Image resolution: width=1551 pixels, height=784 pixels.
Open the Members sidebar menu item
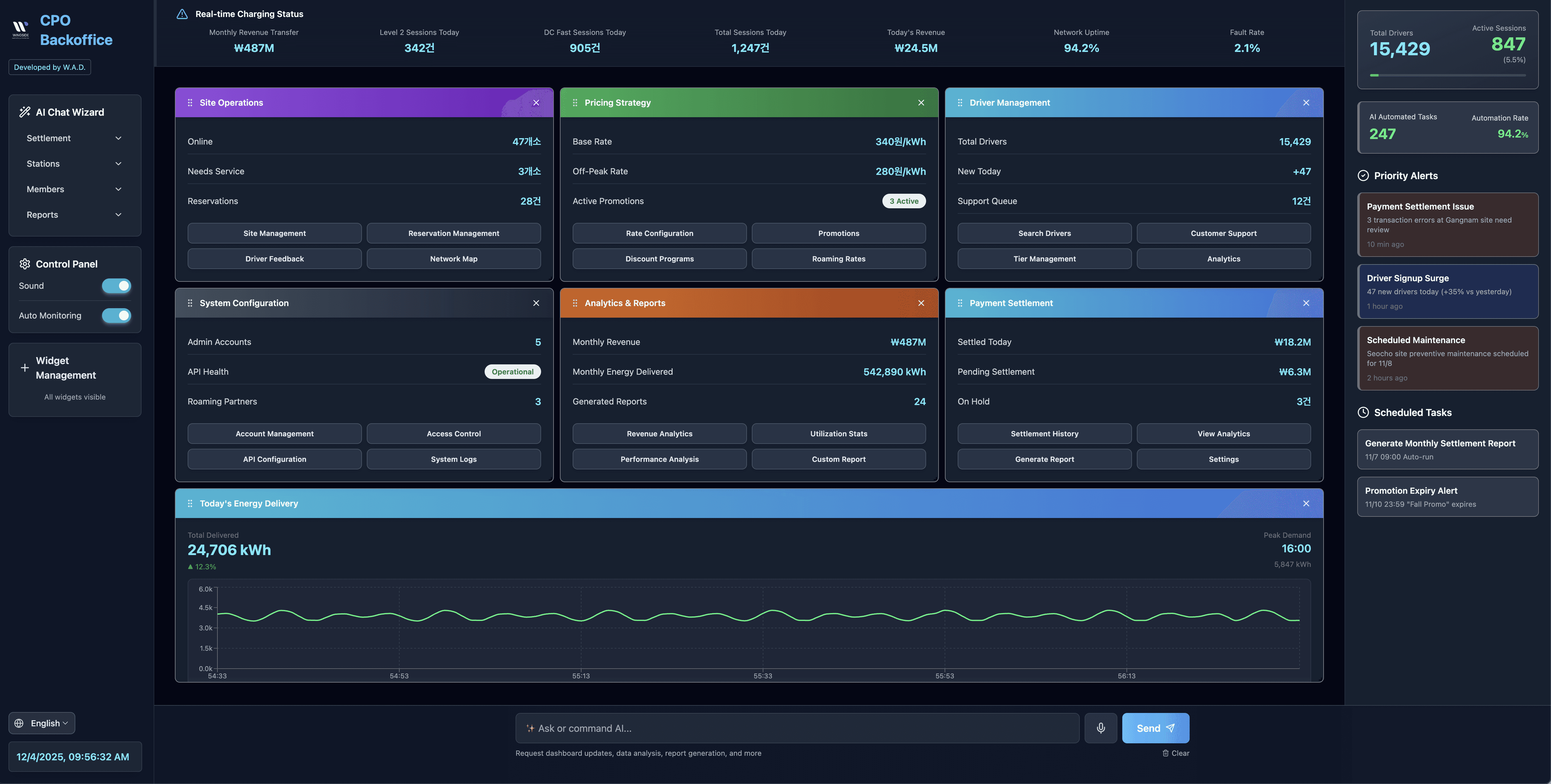pos(74,189)
